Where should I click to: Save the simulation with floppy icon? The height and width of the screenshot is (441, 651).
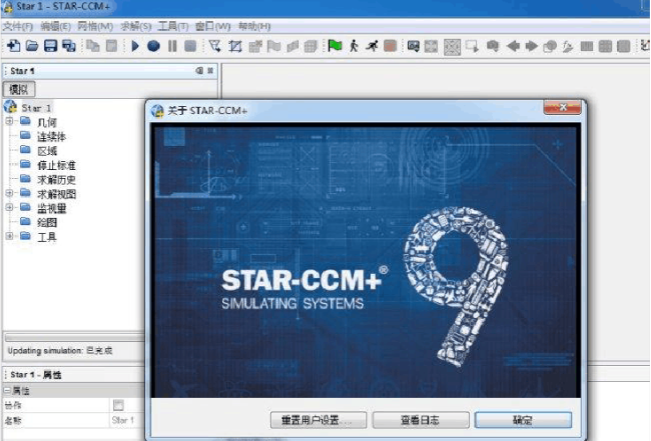pyautogui.click(x=51, y=45)
